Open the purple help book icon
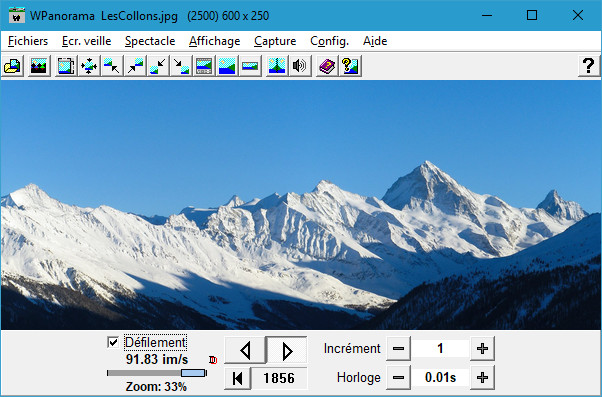 [327, 66]
